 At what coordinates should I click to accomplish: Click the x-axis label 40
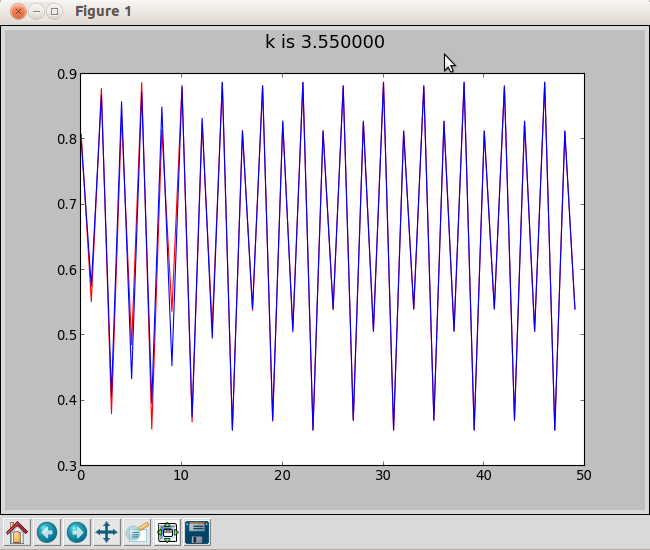click(484, 475)
